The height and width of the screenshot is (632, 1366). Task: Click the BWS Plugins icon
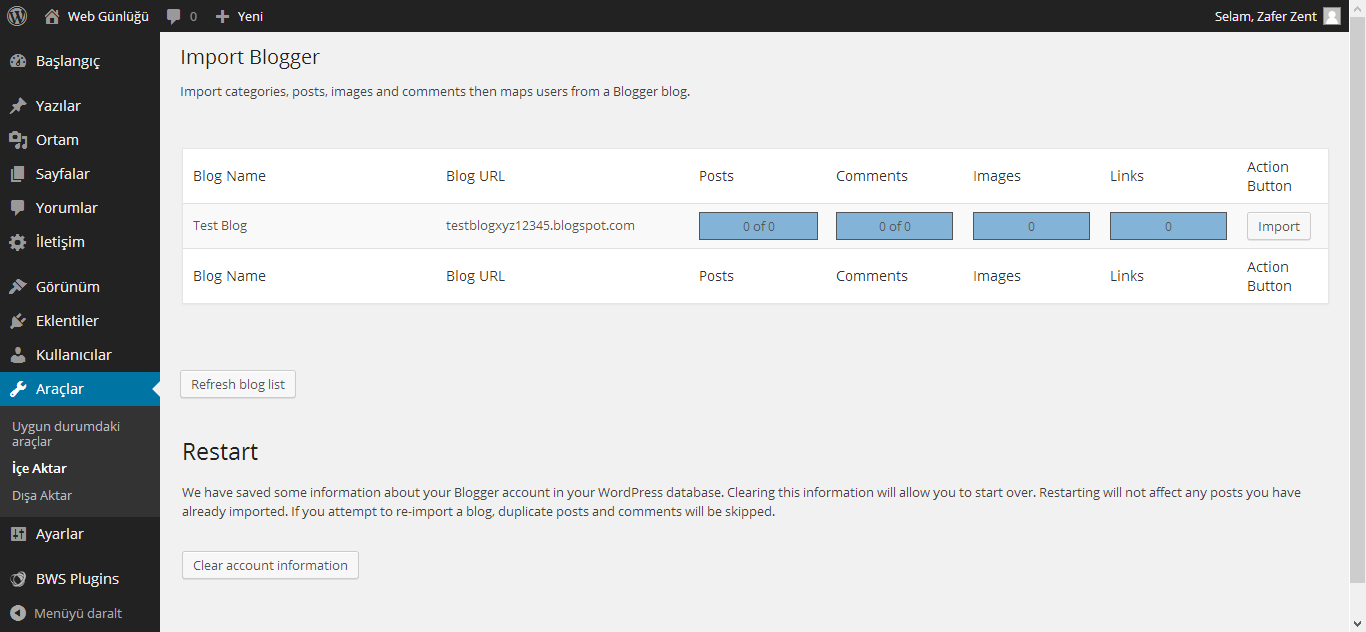tap(18, 579)
